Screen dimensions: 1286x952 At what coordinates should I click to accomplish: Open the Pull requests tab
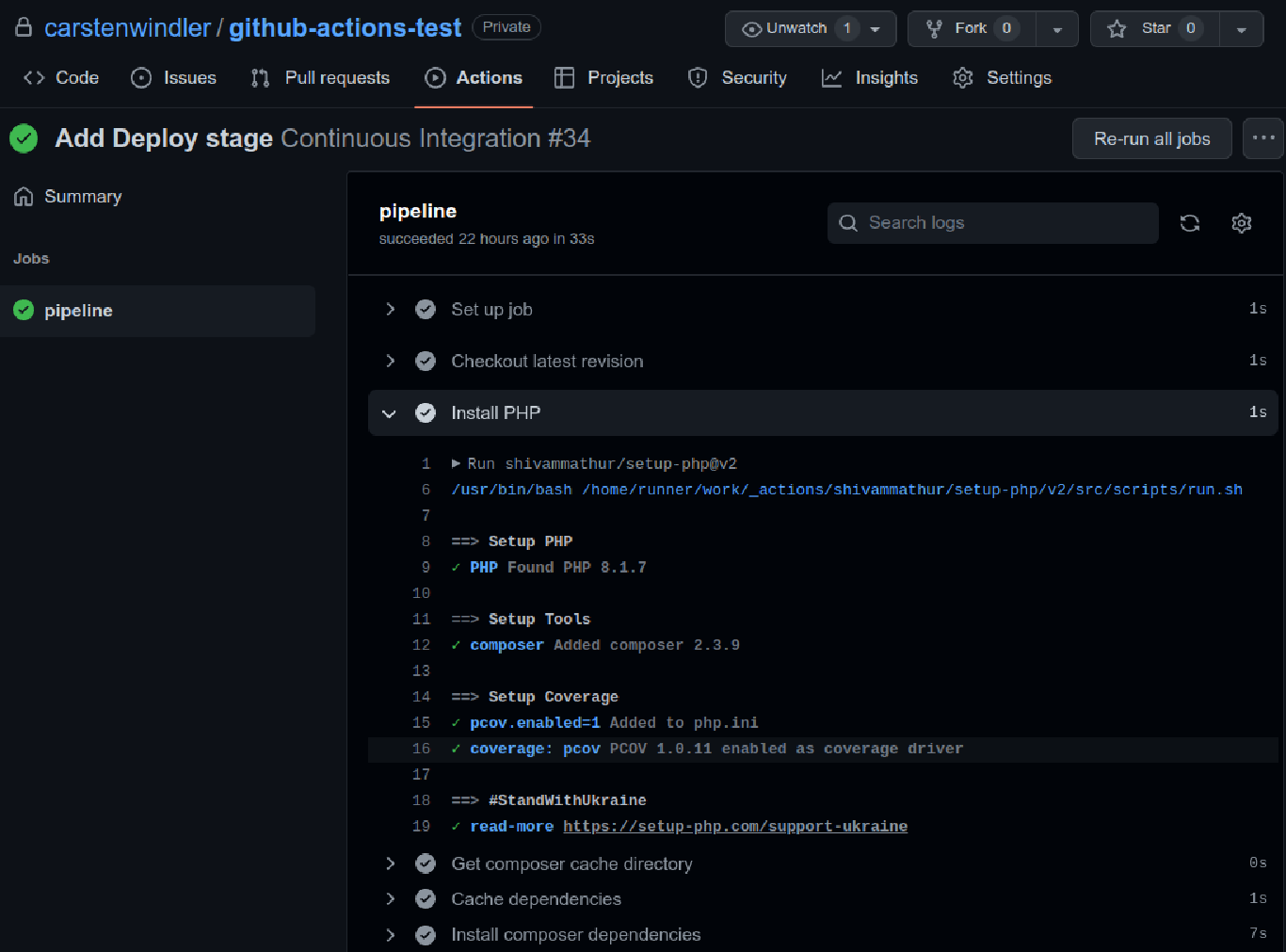[x=320, y=78]
